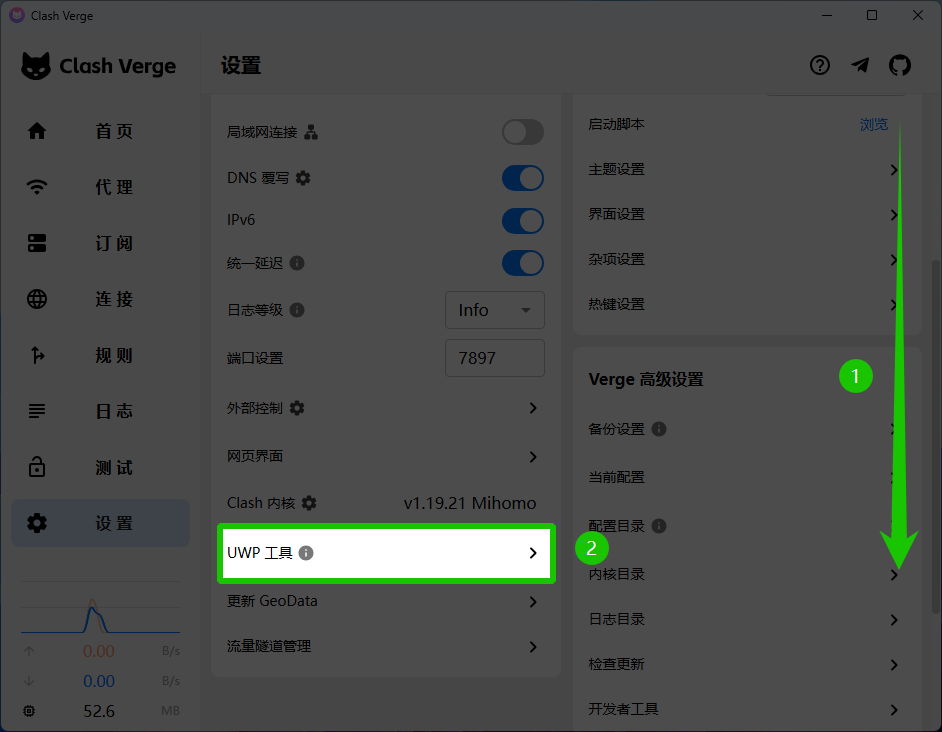
Task: Click the test lock icon in sidebar
Action: (x=37, y=466)
